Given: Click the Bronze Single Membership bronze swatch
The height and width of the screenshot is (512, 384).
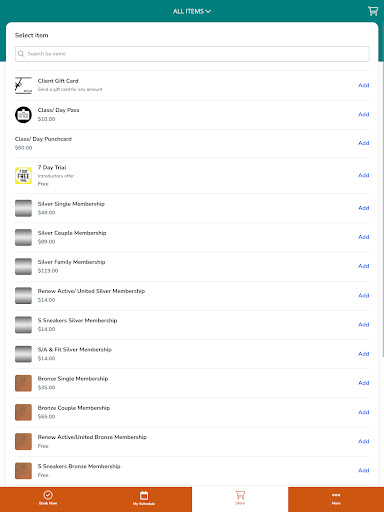Looking at the screenshot, I should tap(23, 383).
